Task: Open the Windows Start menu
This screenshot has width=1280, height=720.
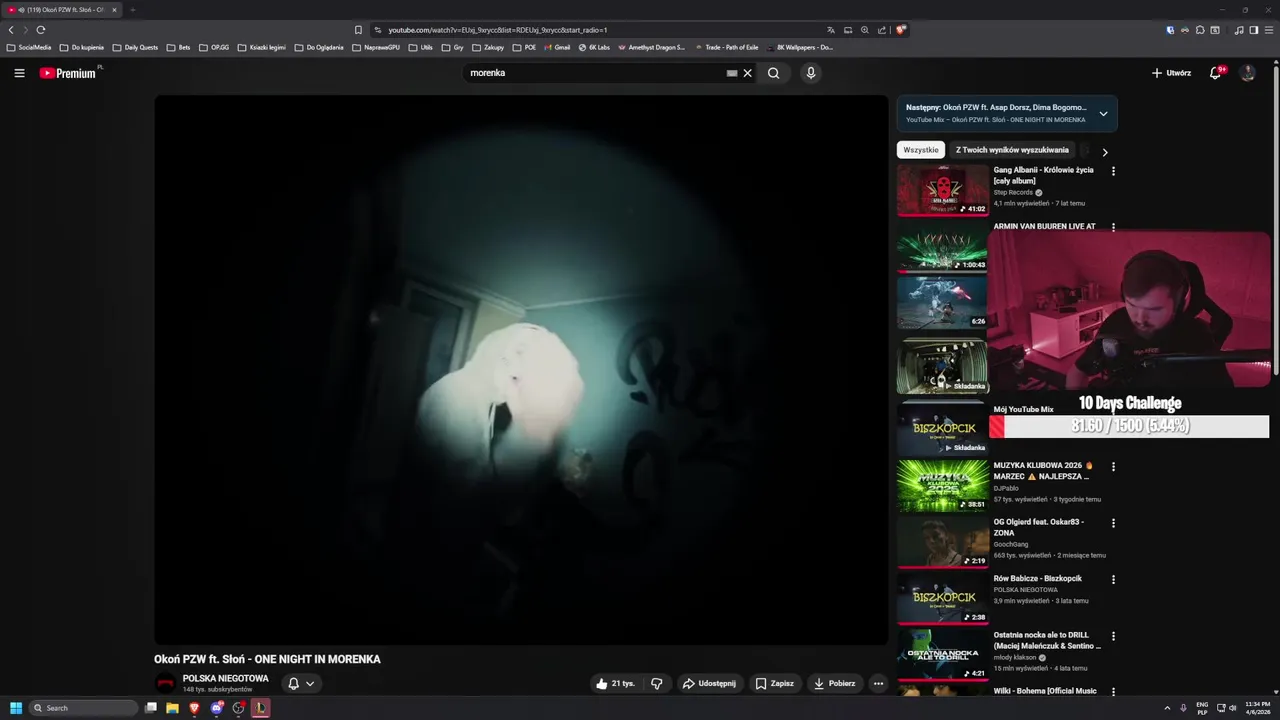Action: [16, 708]
